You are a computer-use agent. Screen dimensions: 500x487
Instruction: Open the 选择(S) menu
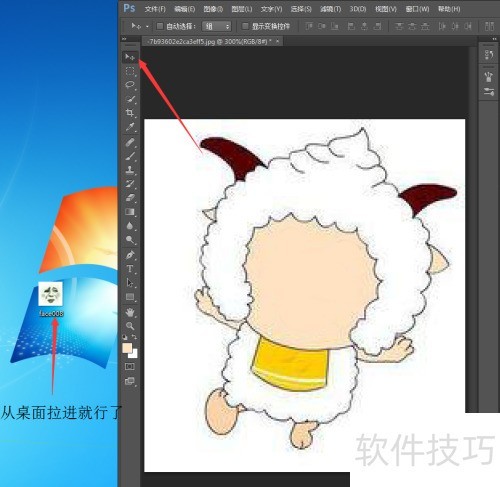click(x=301, y=9)
